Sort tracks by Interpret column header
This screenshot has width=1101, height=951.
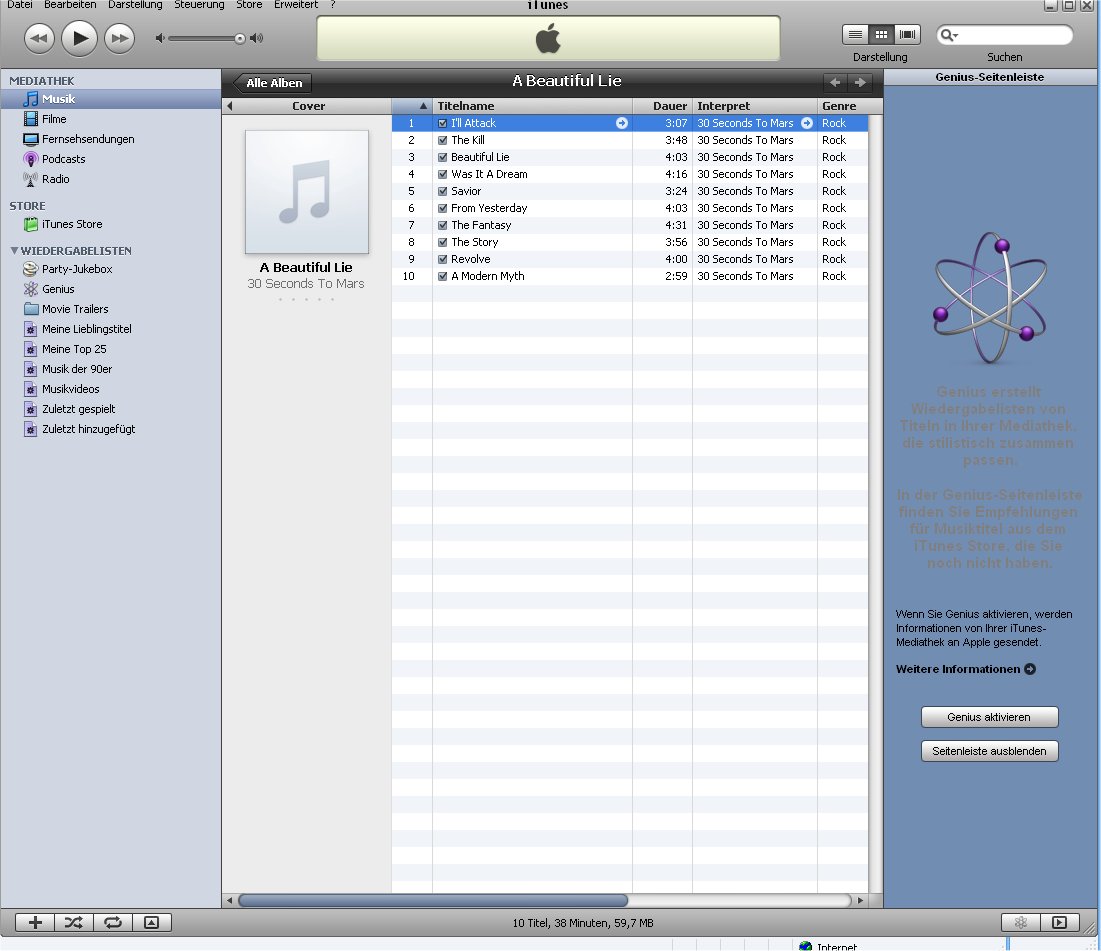755,106
